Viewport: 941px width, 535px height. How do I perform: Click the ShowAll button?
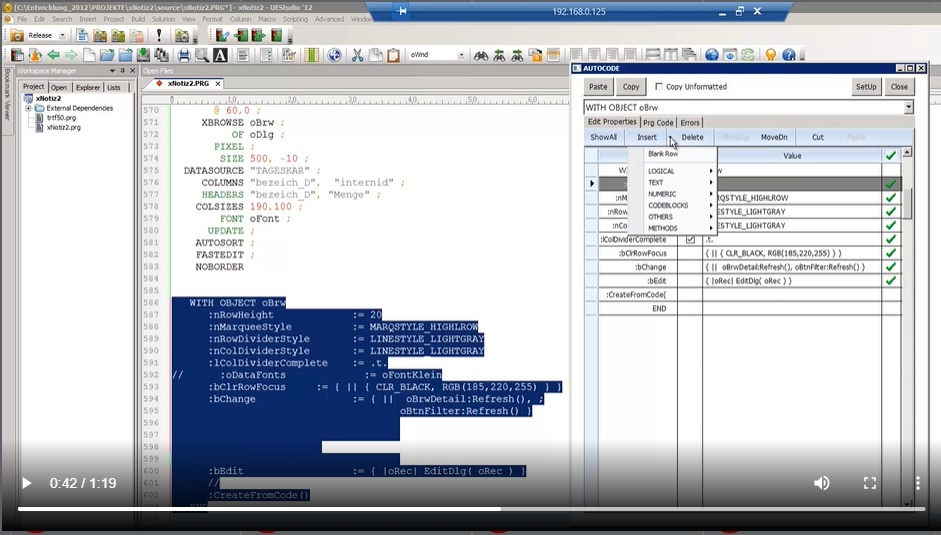point(603,137)
